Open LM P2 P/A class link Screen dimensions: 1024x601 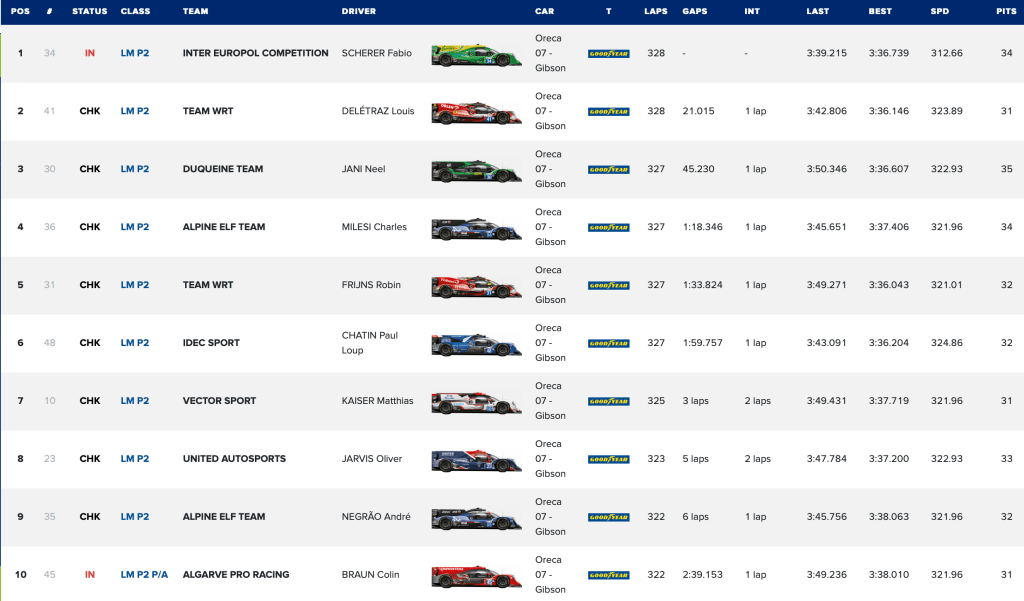[144, 574]
